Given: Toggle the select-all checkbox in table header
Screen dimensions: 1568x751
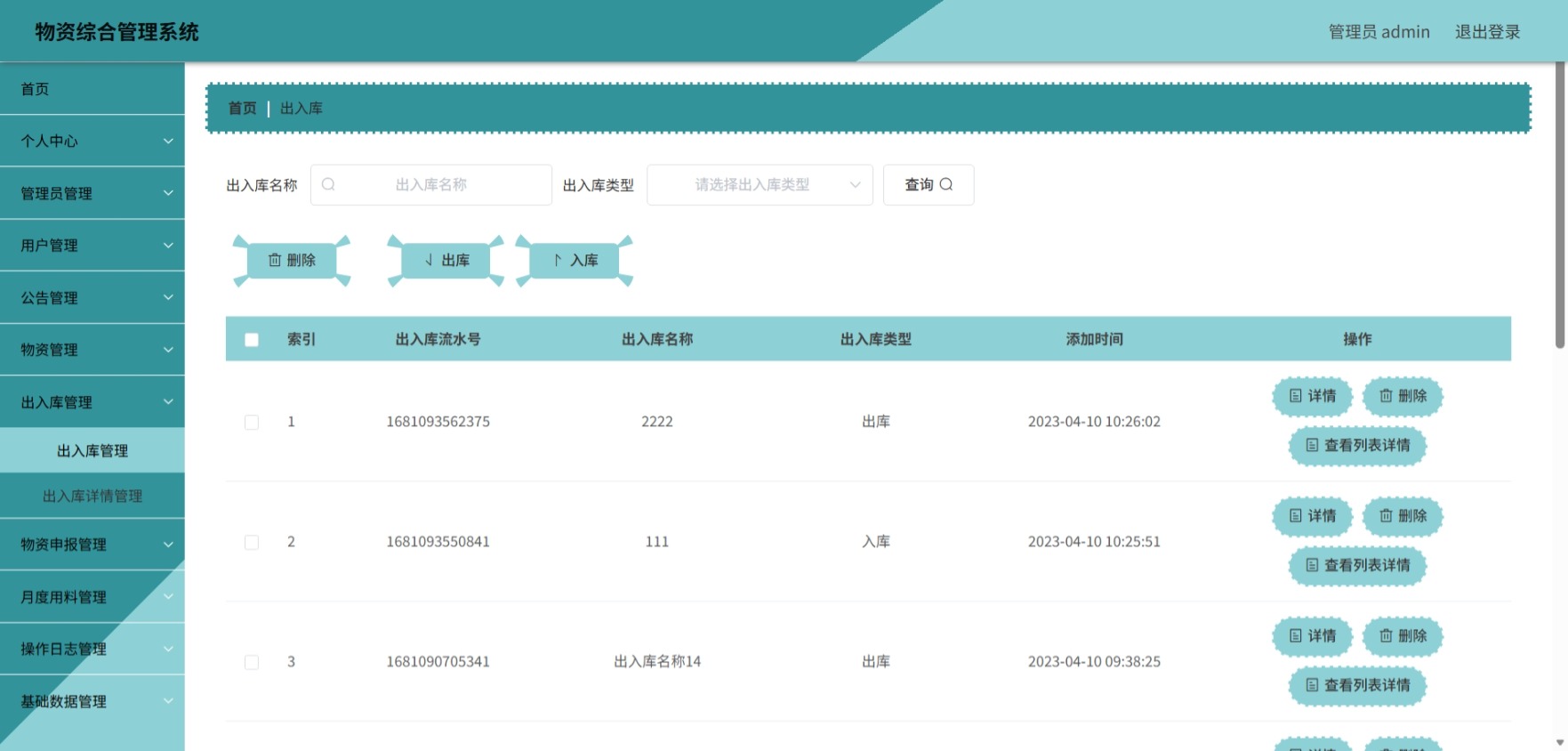Looking at the screenshot, I should (252, 339).
